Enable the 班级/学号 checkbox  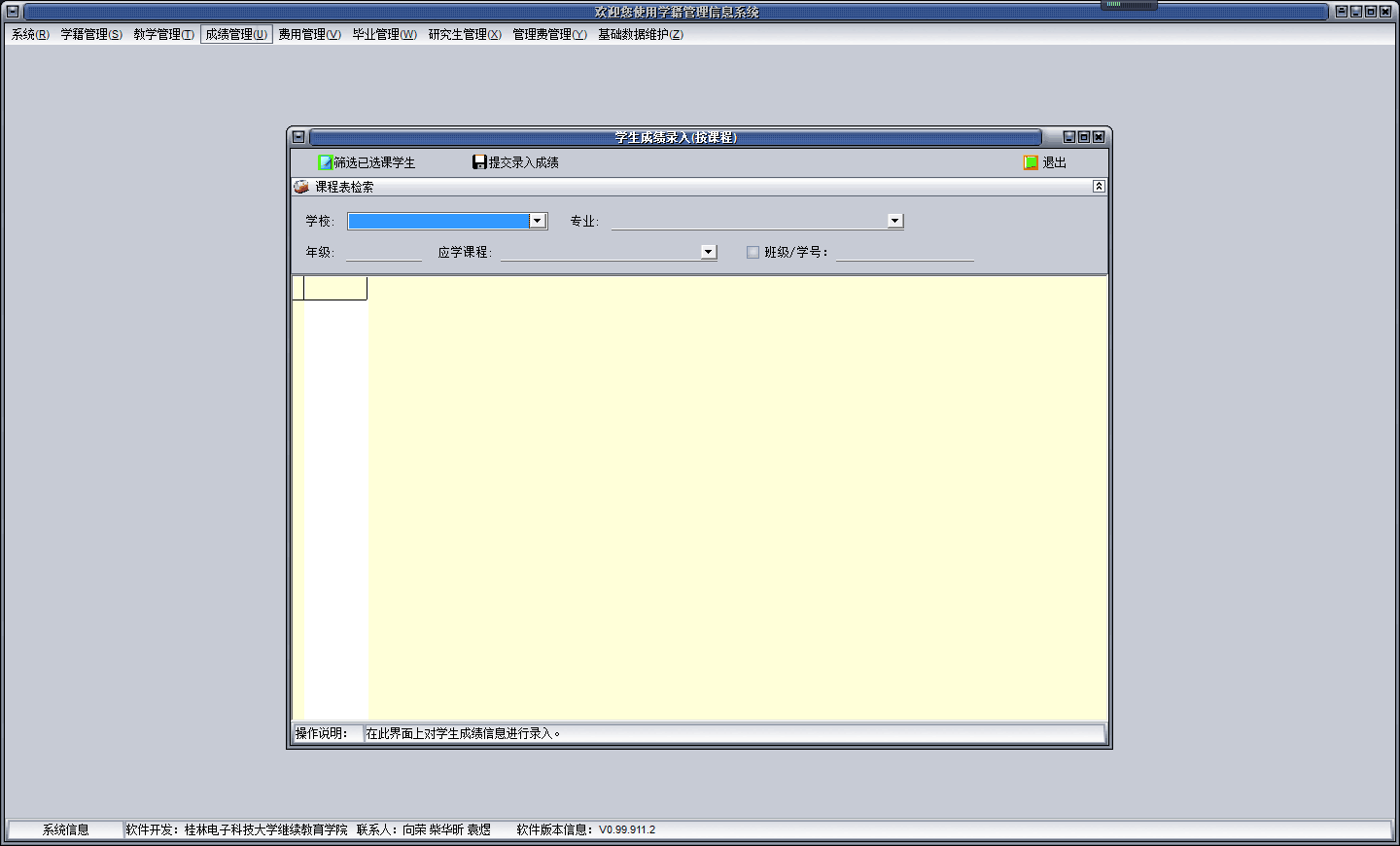[752, 252]
